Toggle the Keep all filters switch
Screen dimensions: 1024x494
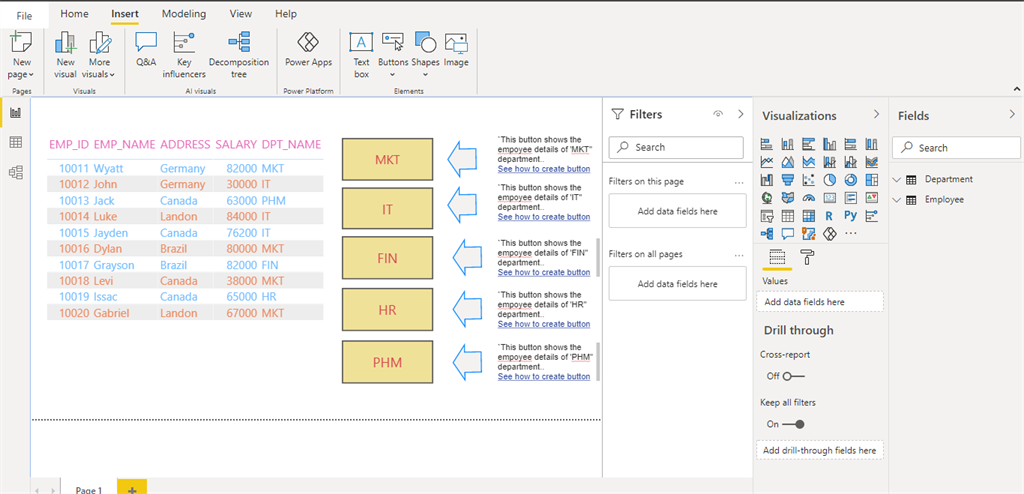point(794,424)
